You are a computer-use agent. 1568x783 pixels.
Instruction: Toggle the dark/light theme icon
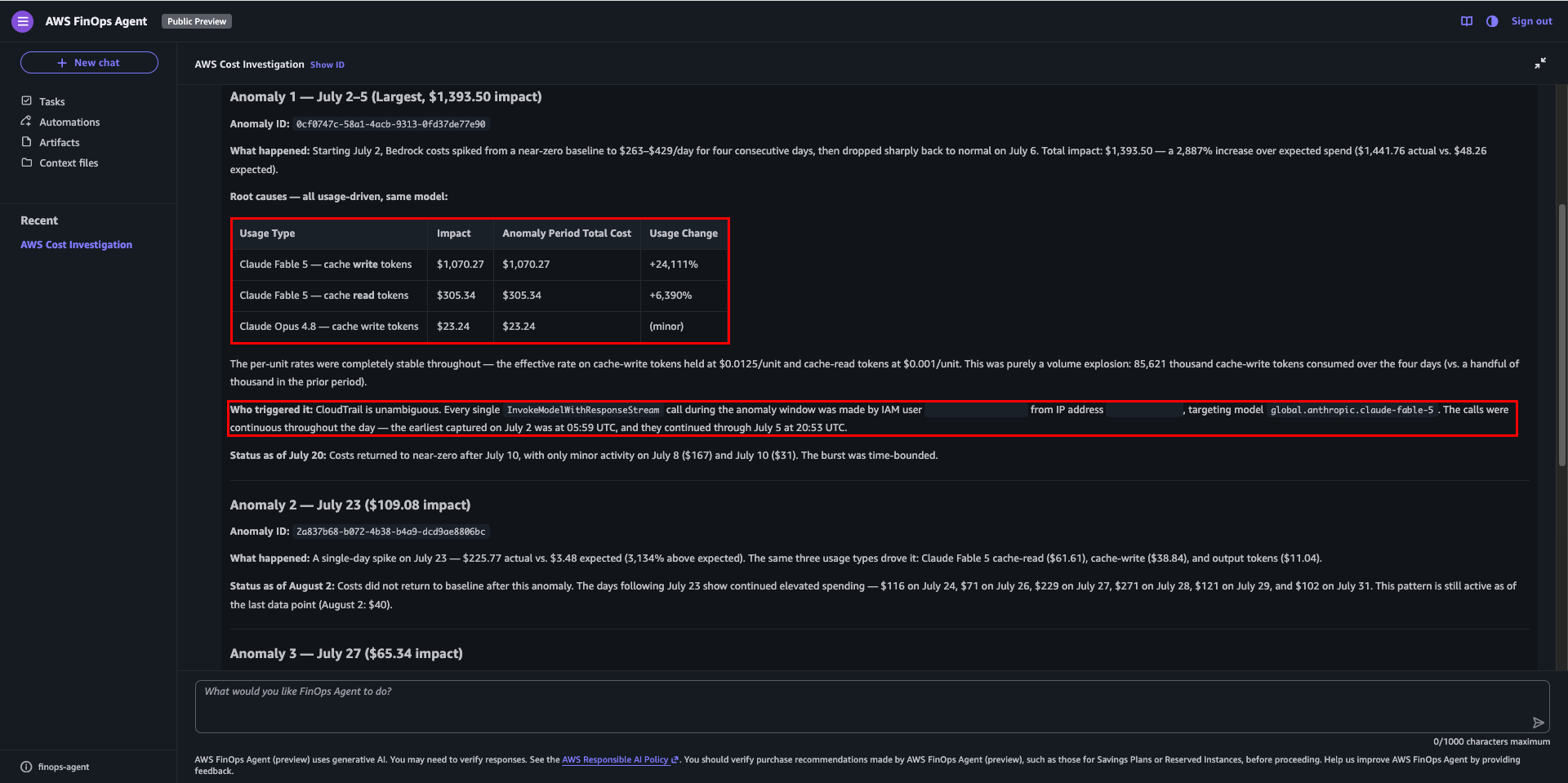[x=1492, y=21]
